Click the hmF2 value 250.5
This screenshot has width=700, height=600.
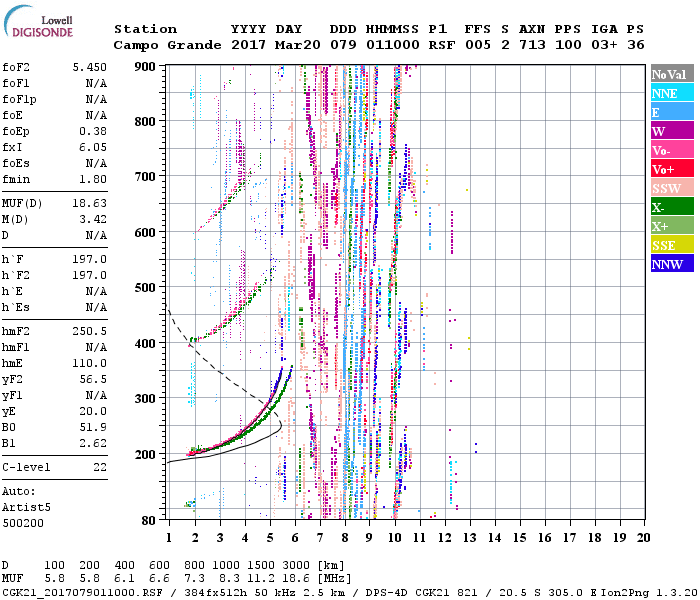[89, 332]
